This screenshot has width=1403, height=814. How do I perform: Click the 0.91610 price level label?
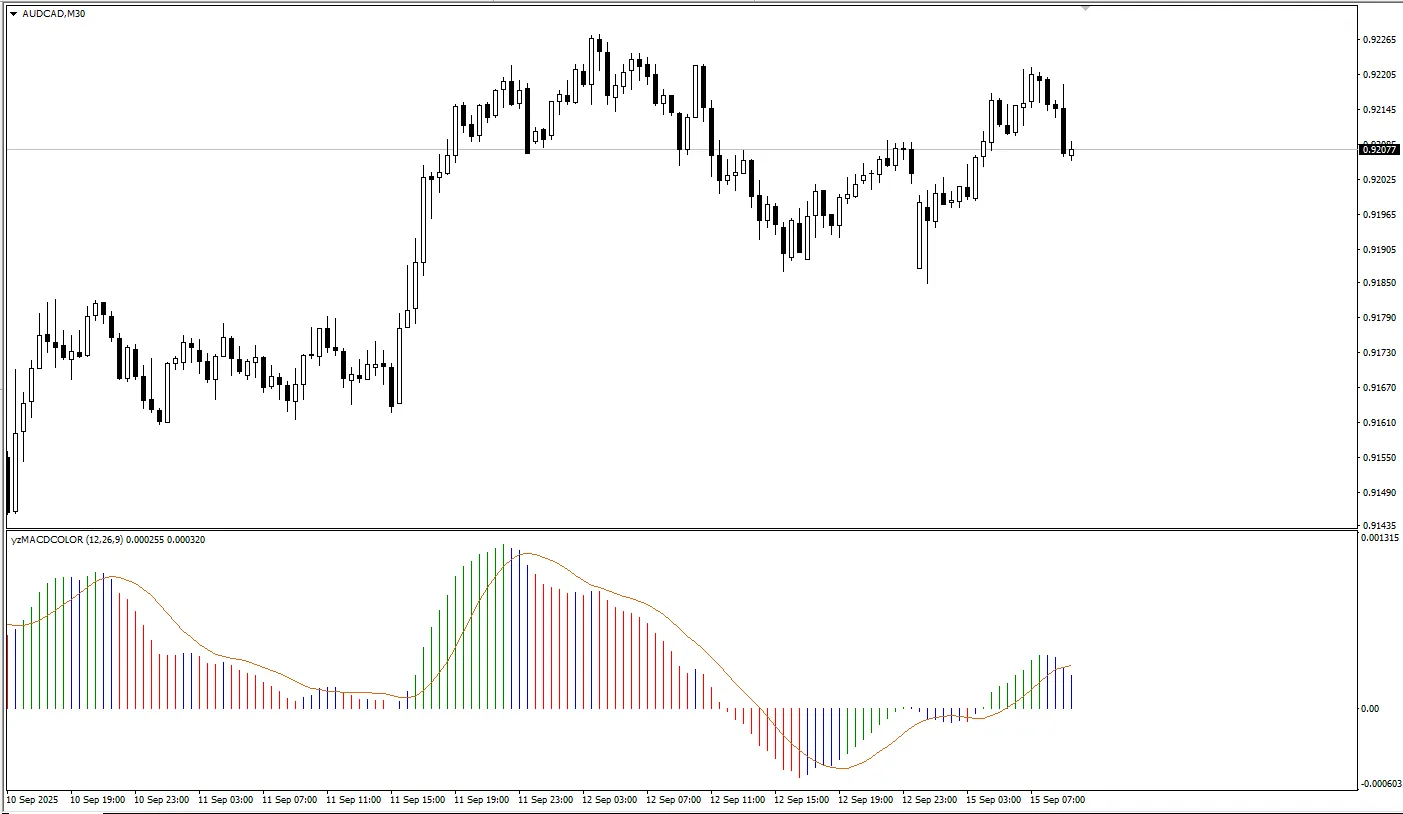point(1379,423)
